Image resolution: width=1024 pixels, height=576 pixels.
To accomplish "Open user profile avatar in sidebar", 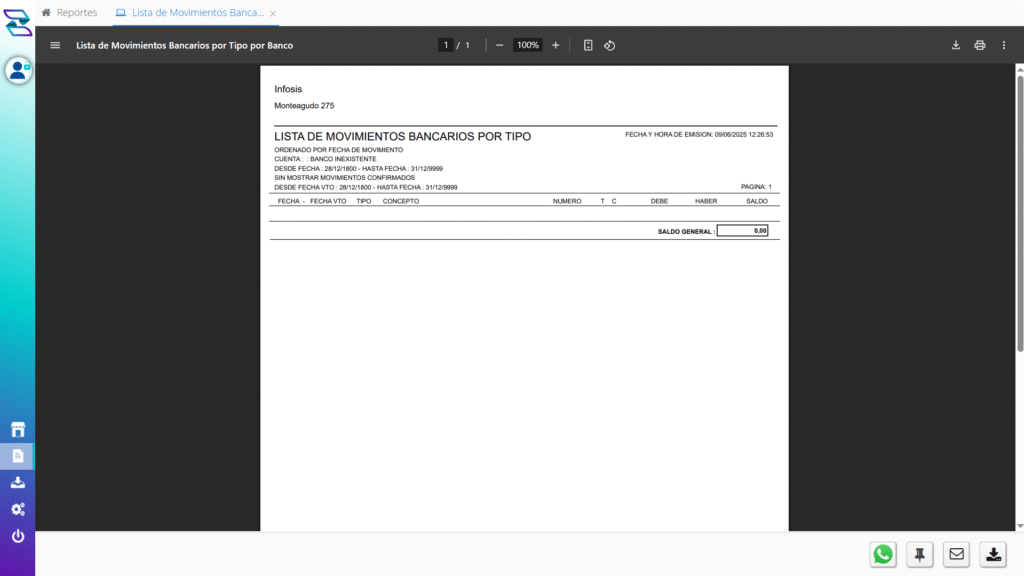I will (x=18, y=70).
